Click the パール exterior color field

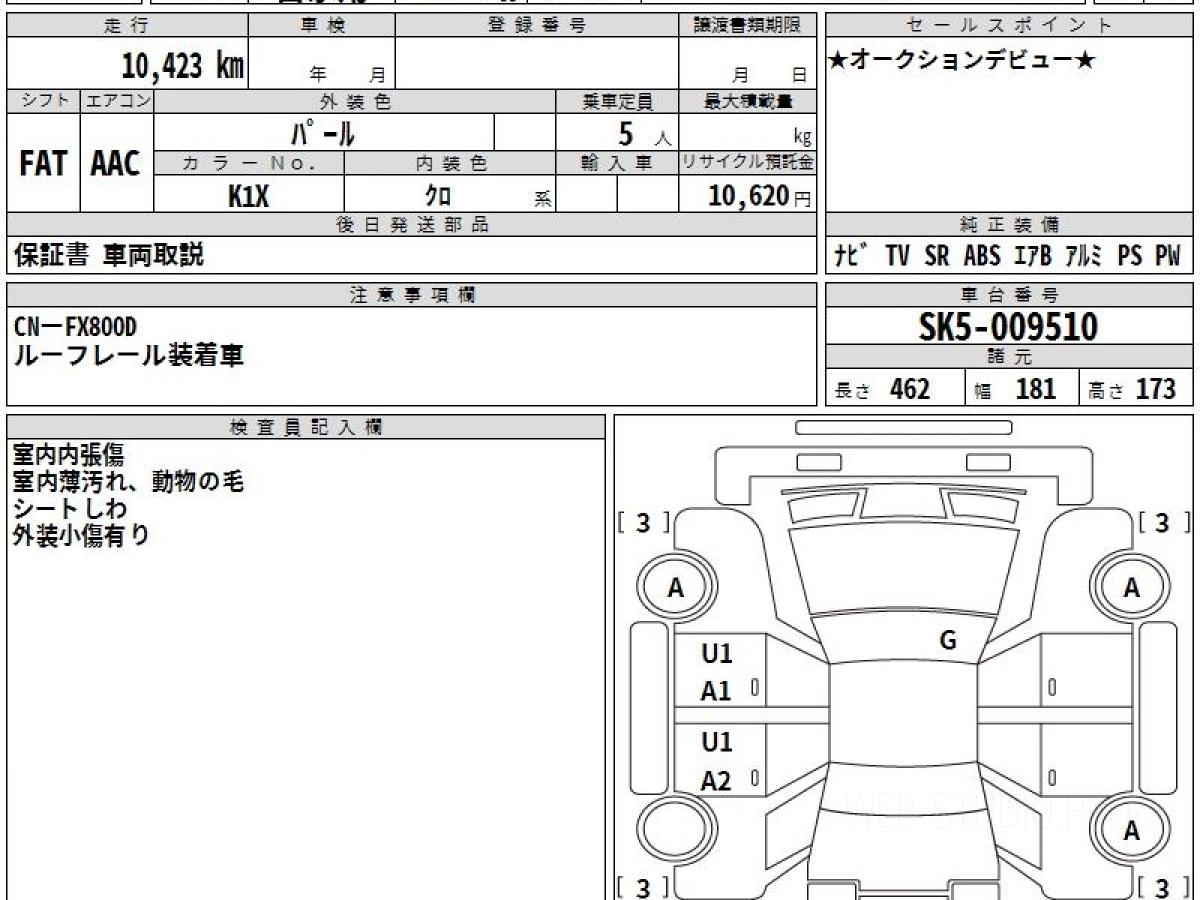pos(323,132)
